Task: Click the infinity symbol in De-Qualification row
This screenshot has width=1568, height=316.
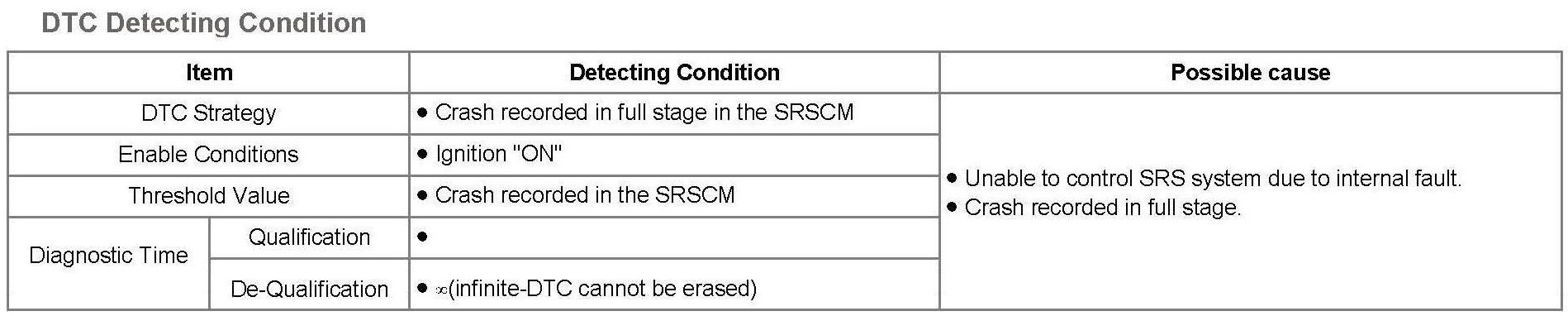Action: (441, 289)
